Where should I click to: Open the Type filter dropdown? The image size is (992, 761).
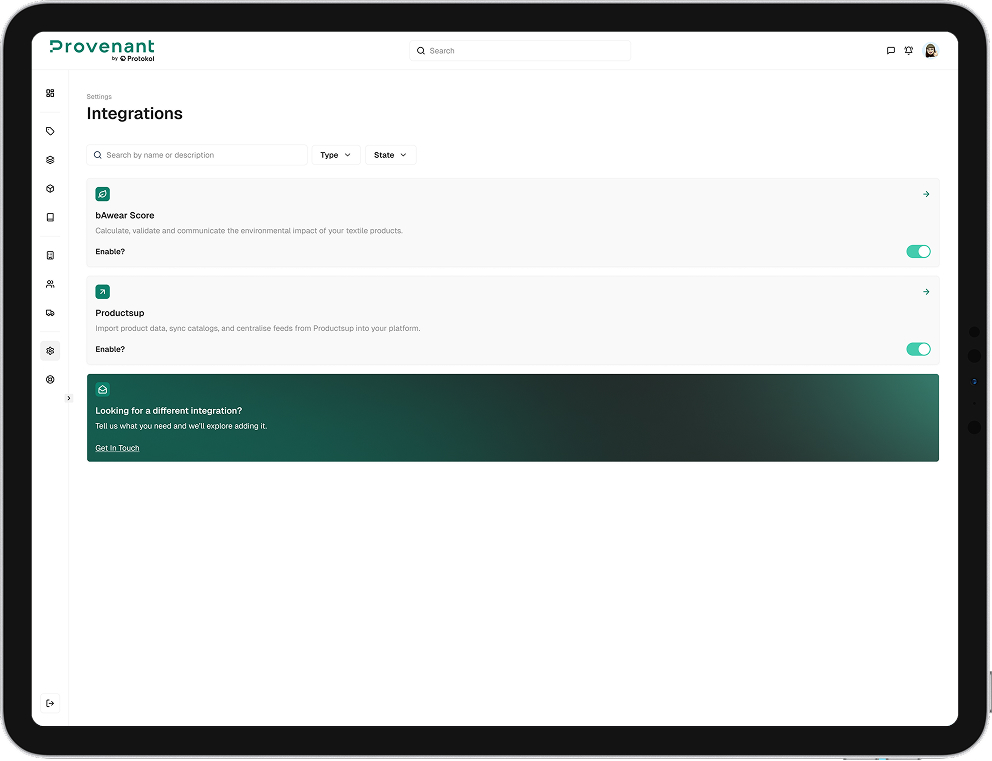(335, 155)
